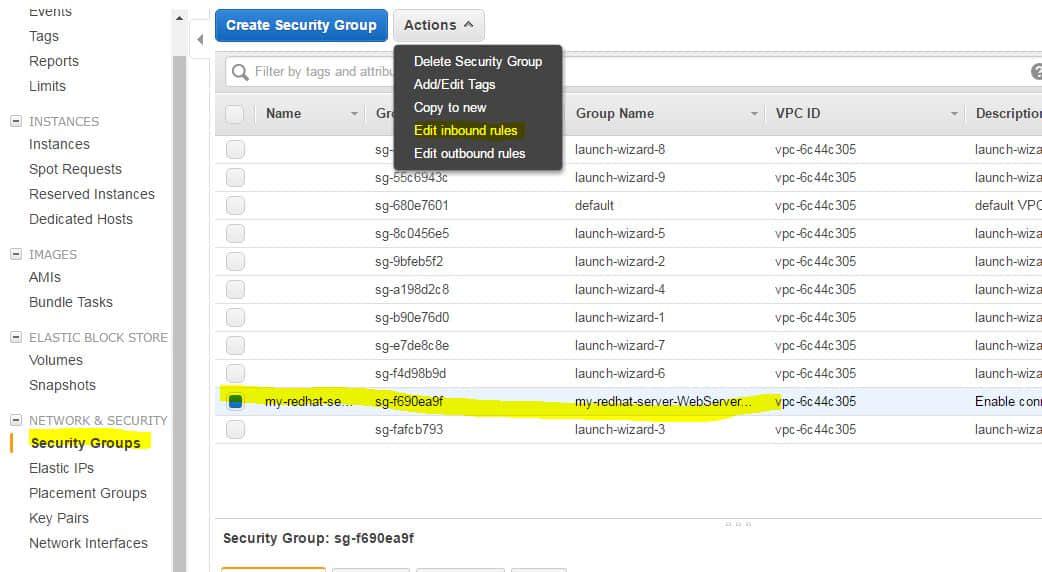Image resolution: width=1042 pixels, height=572 pixels.
Task: Click the Create Security Group button
Action: [301, 25]
